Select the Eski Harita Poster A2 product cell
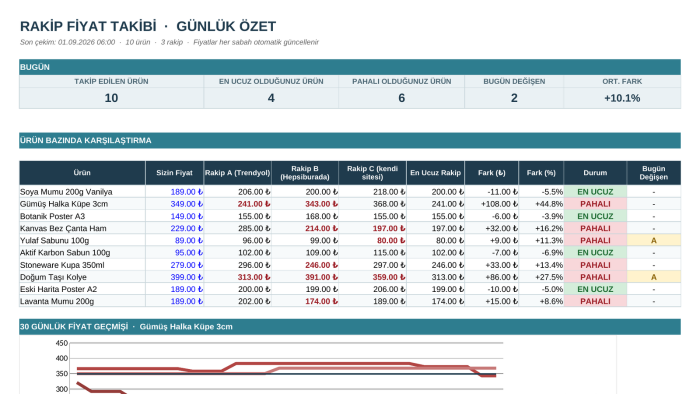The width and height of the screenshot is (700, 394). (x=82, y=289)
